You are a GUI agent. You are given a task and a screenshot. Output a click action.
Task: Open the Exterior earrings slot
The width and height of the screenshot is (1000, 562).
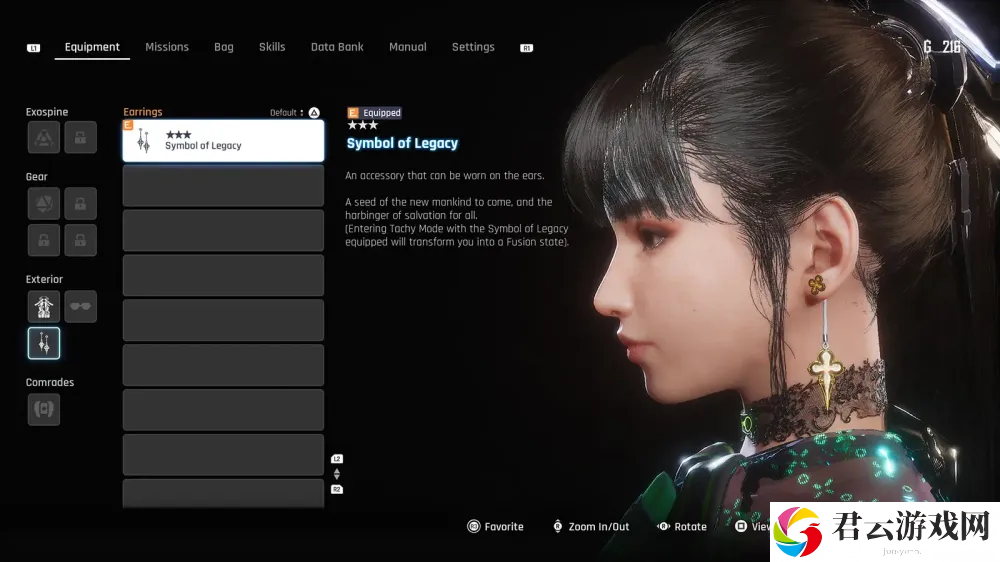[x=43, y=343]
